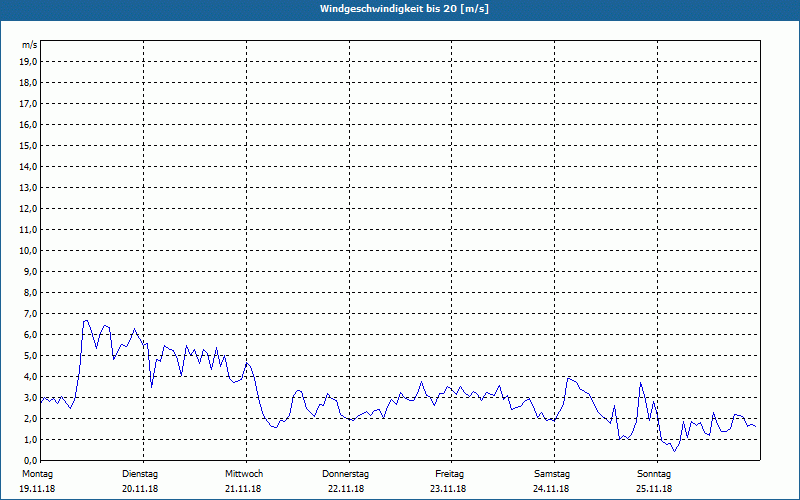Viewport: 800px width, 500px height.
Task: Select the date label 20.11.18
Action: [x=140, y=489]
